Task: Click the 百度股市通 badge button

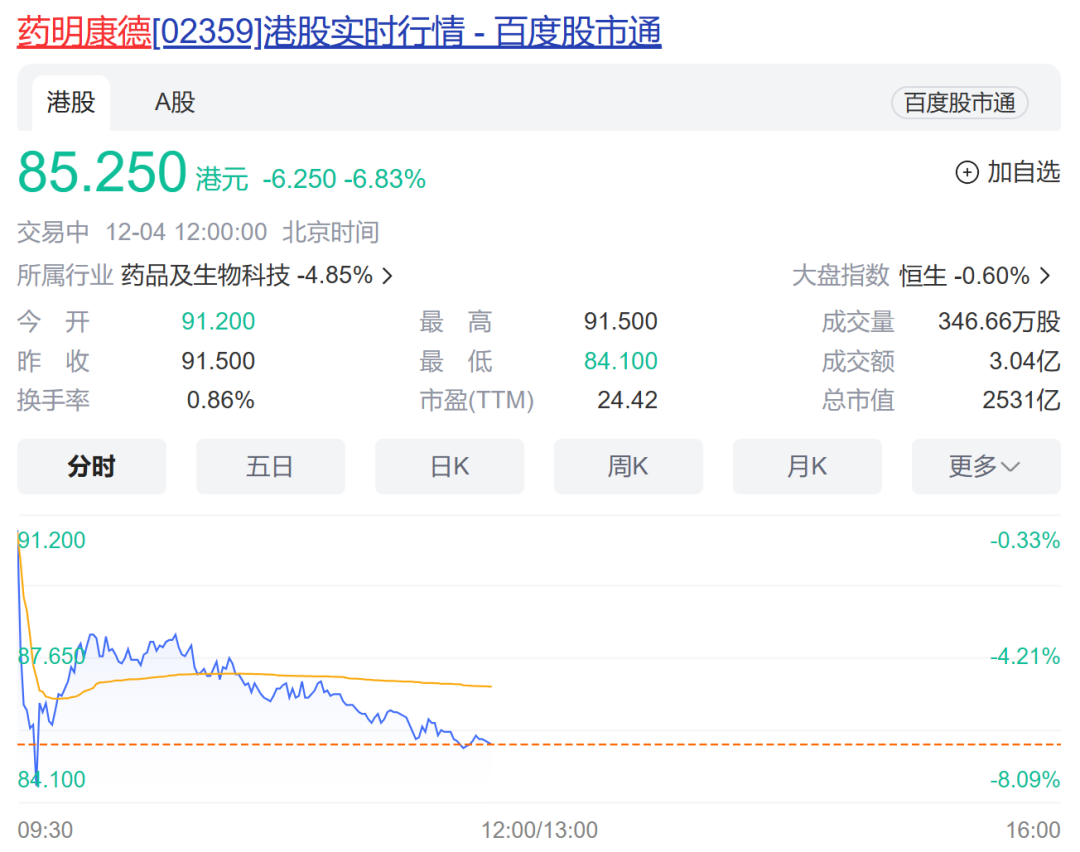Action: tap(959, 103)
